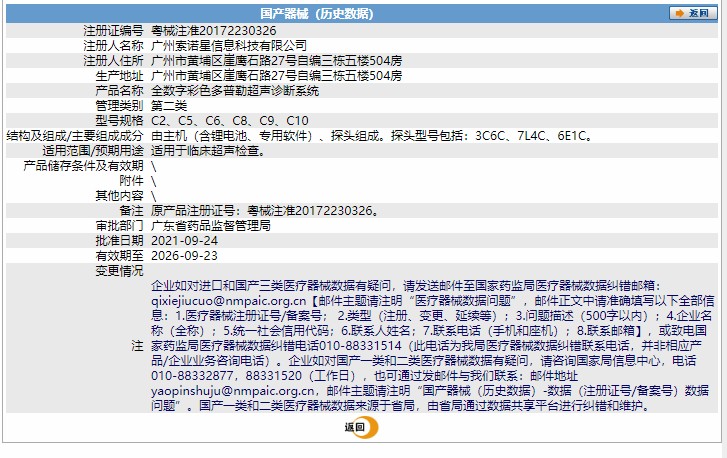
Task: Select product name 全数字彩色多普勒超声诊断系统
Action: point(235,90)
